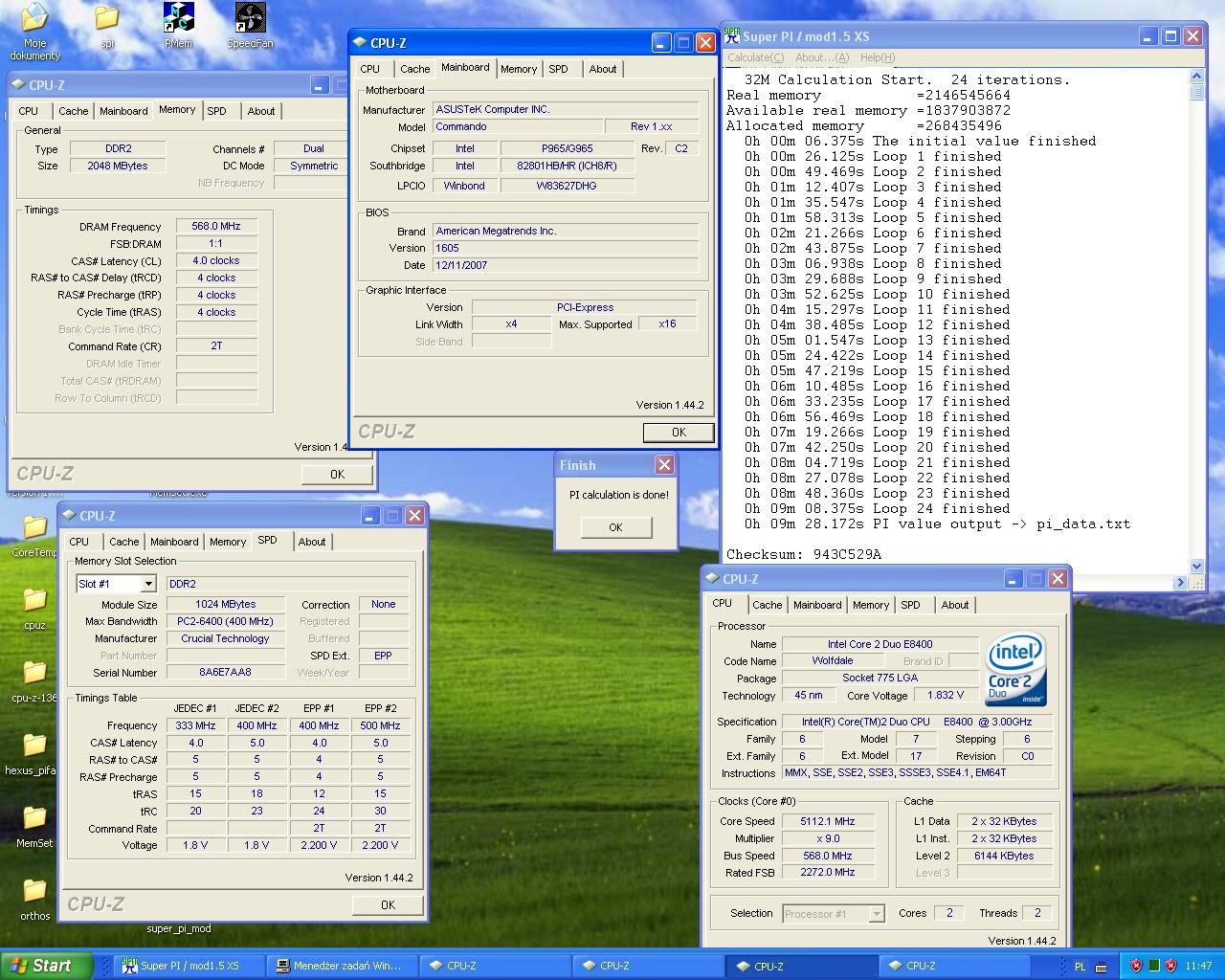The height and width of the screenshot is (980, 1225).
Task: Open Memory tab in Mainboard CPU-Z window
Action: coord(519,69)
